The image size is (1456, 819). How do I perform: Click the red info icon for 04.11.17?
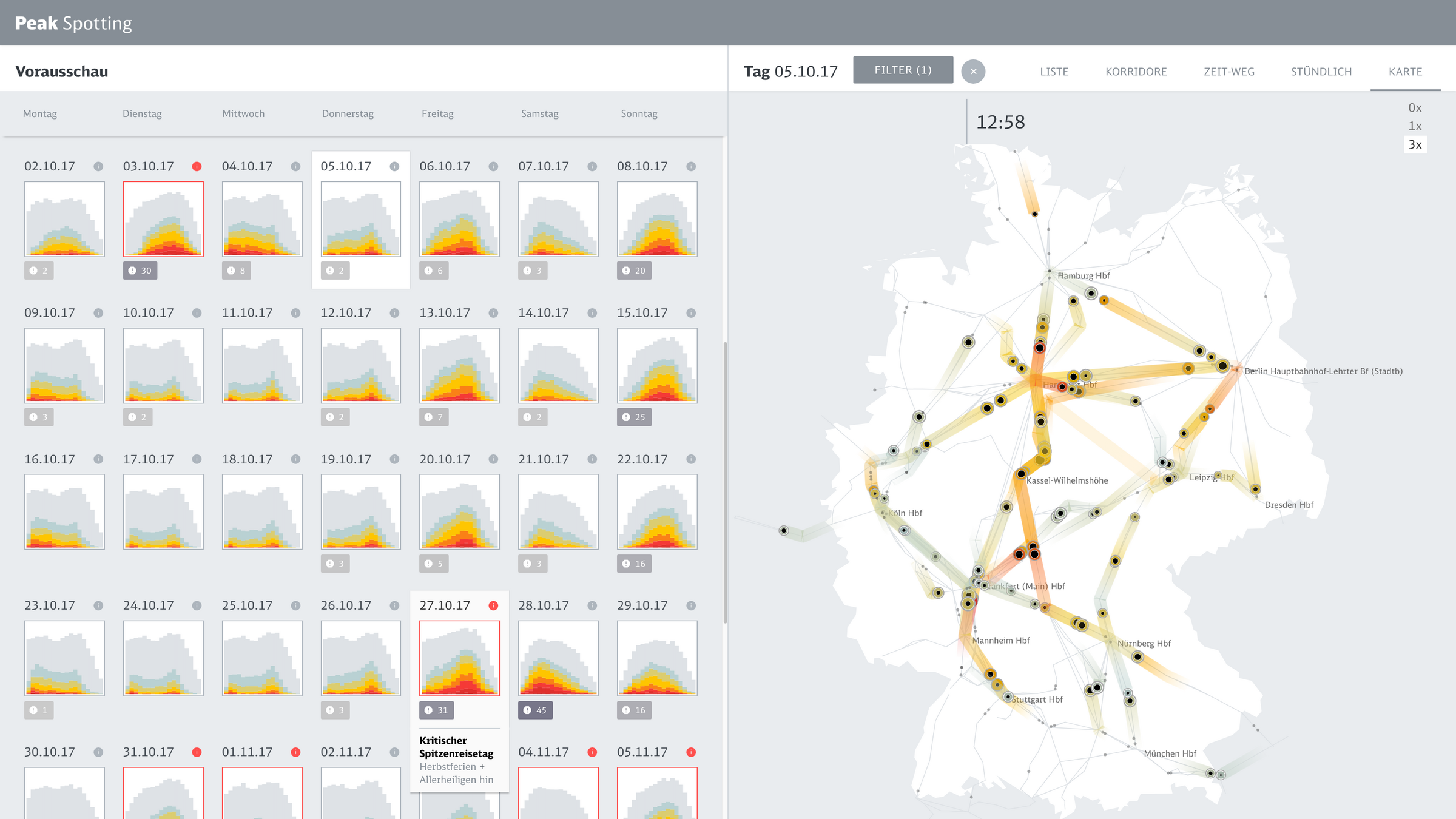592,752
